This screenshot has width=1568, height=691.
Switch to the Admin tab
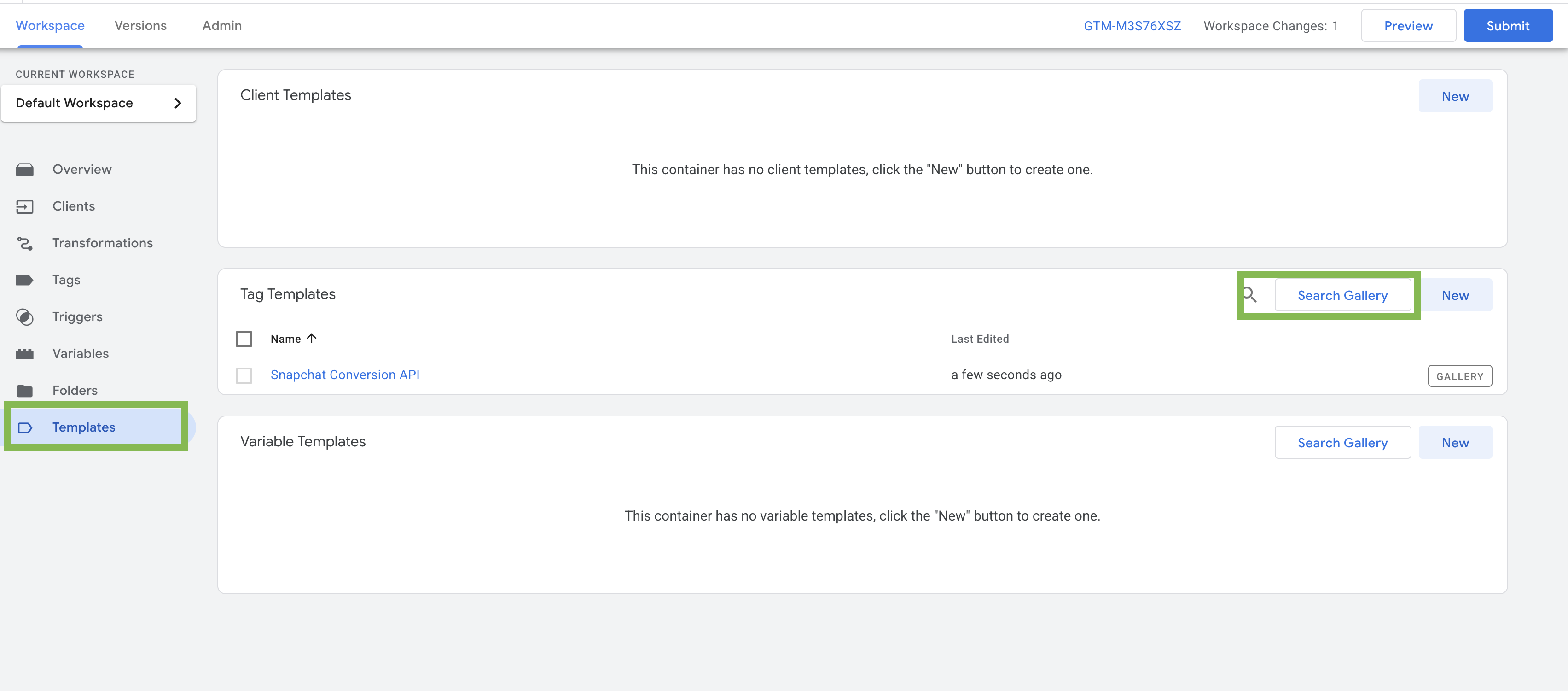(222, 26)
